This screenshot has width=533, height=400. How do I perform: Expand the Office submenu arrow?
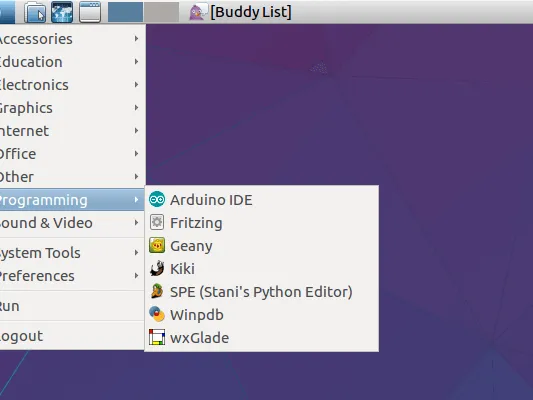(136, 154)
